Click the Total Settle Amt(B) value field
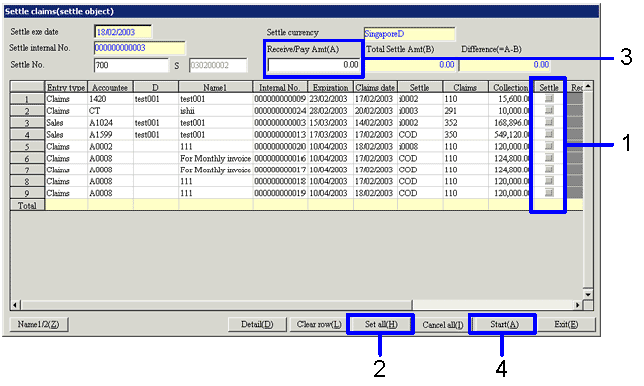This screenshot has height=386, width=644. pyautogui.click(x=410, y=65)
